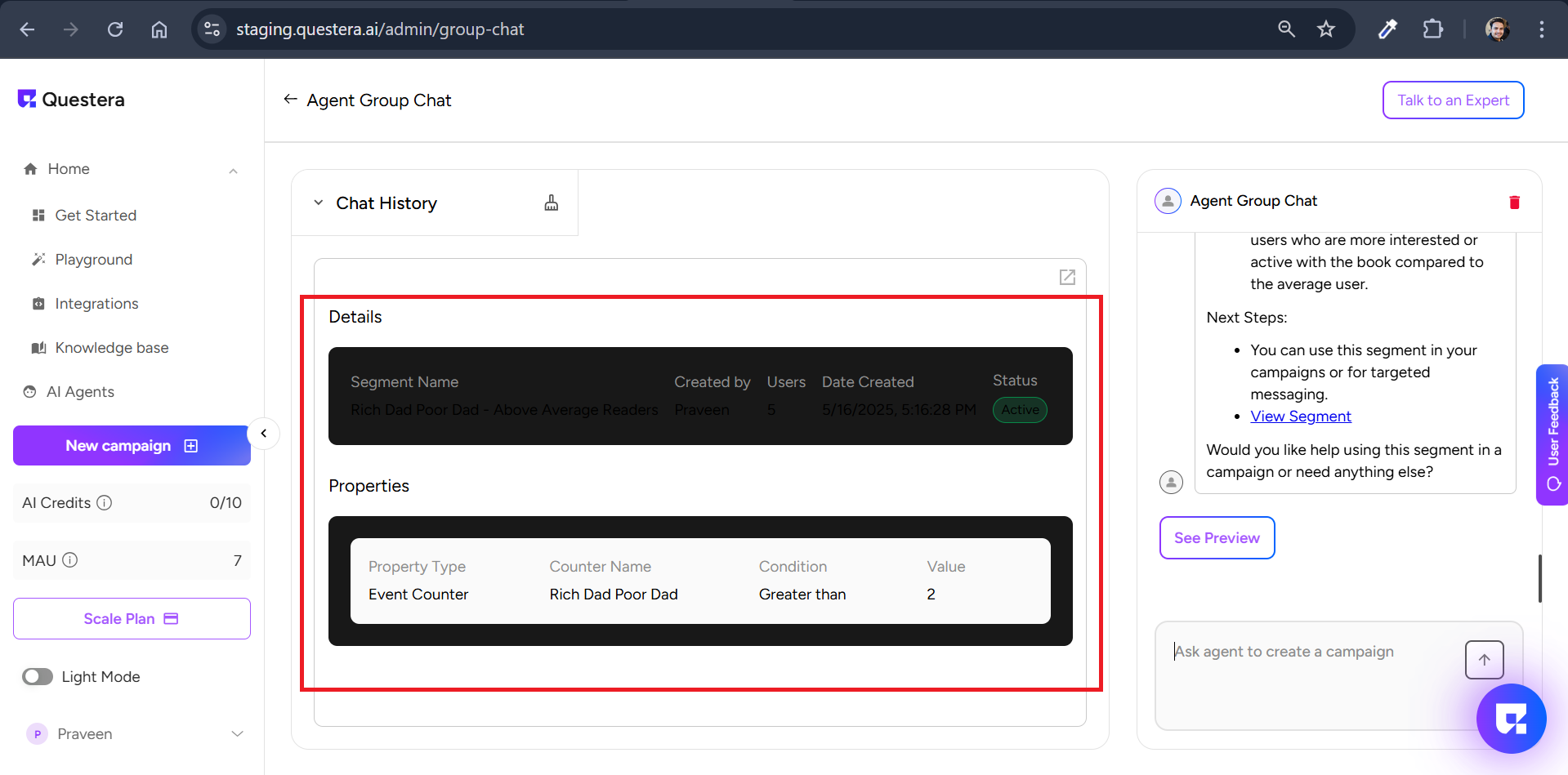Screen dimensions: 1568x775
Task: Open the browser extensions menu
Action: [1432, 29]
